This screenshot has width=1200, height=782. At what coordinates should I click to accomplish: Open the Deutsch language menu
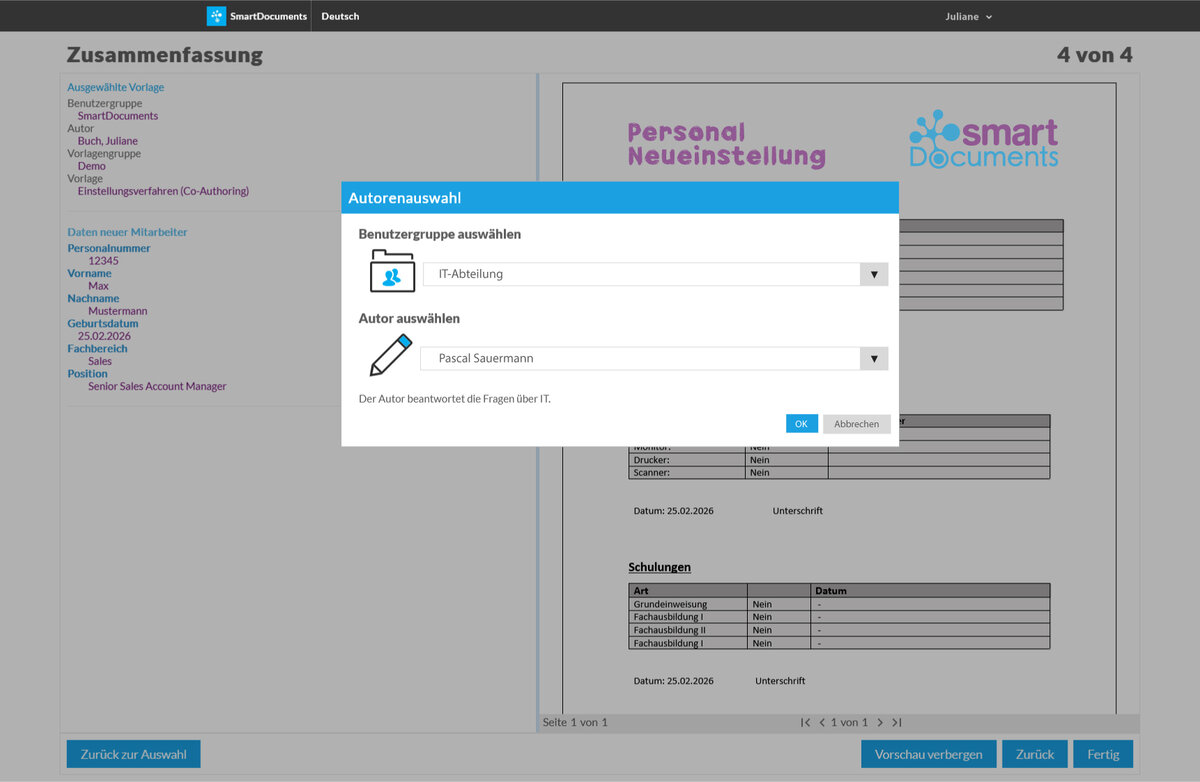(340, 16)
